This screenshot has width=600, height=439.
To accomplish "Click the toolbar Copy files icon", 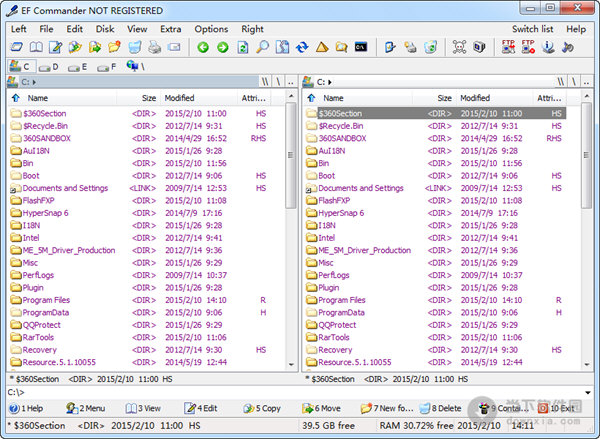I will [75, 47].
